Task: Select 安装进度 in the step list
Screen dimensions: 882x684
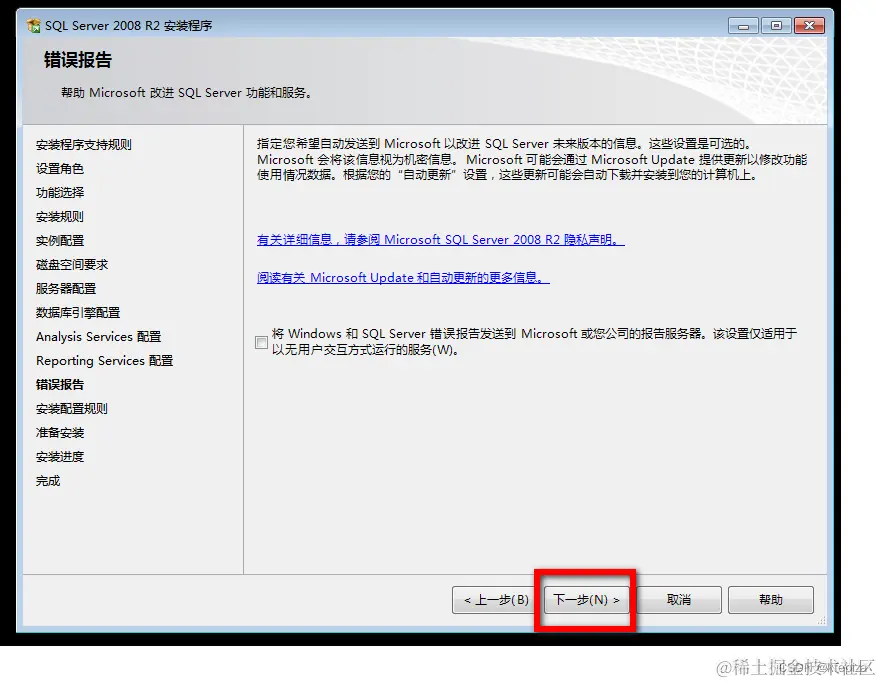Action: click(60, 457)
